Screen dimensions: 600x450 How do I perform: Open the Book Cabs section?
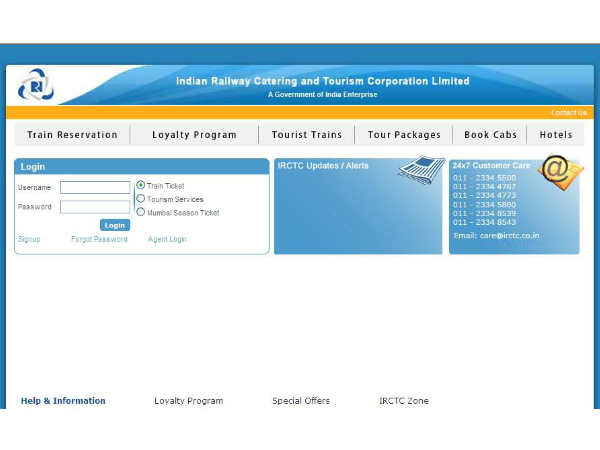click(490, 135)
